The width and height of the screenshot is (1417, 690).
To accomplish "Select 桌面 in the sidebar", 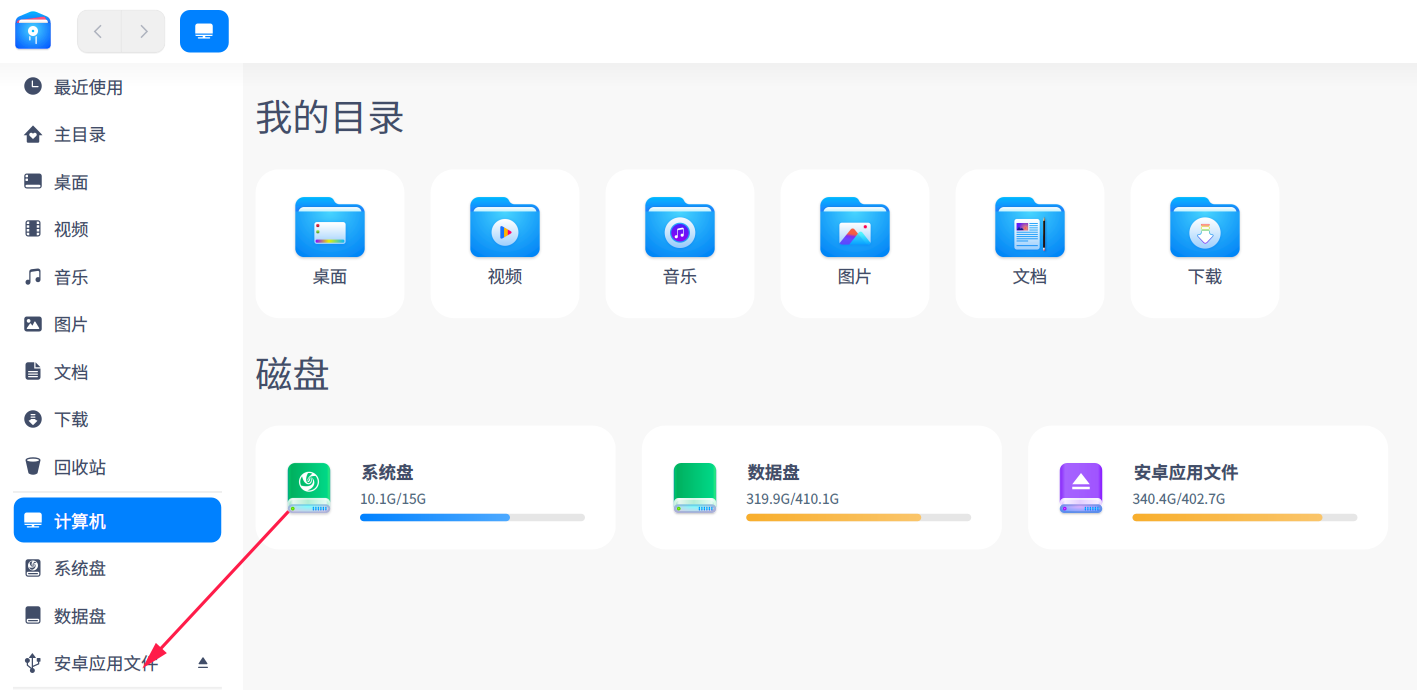I will (x=118, y=182).
